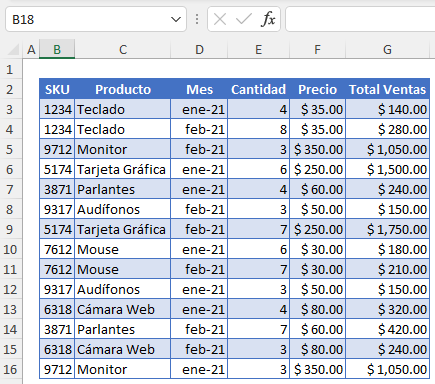This screenshot has height=384, width=435.
Task: Click Monitor cell in row 16
Action: coord(123,369)
